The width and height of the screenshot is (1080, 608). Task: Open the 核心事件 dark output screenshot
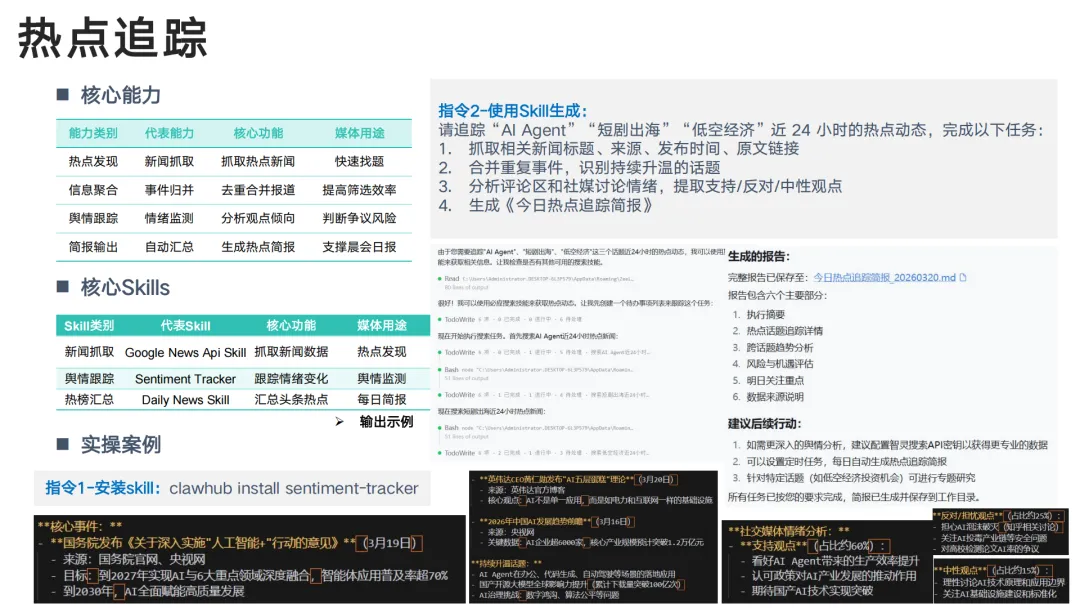pyautogui.click(x=249, y=559)
